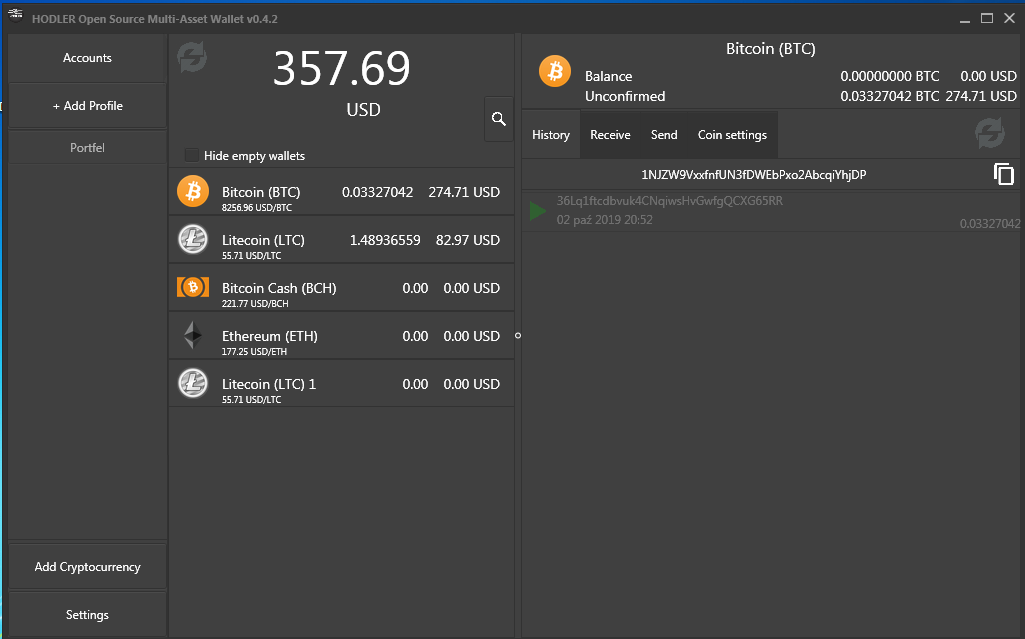Open the Coin settings tab

click(x=732, y=135)
